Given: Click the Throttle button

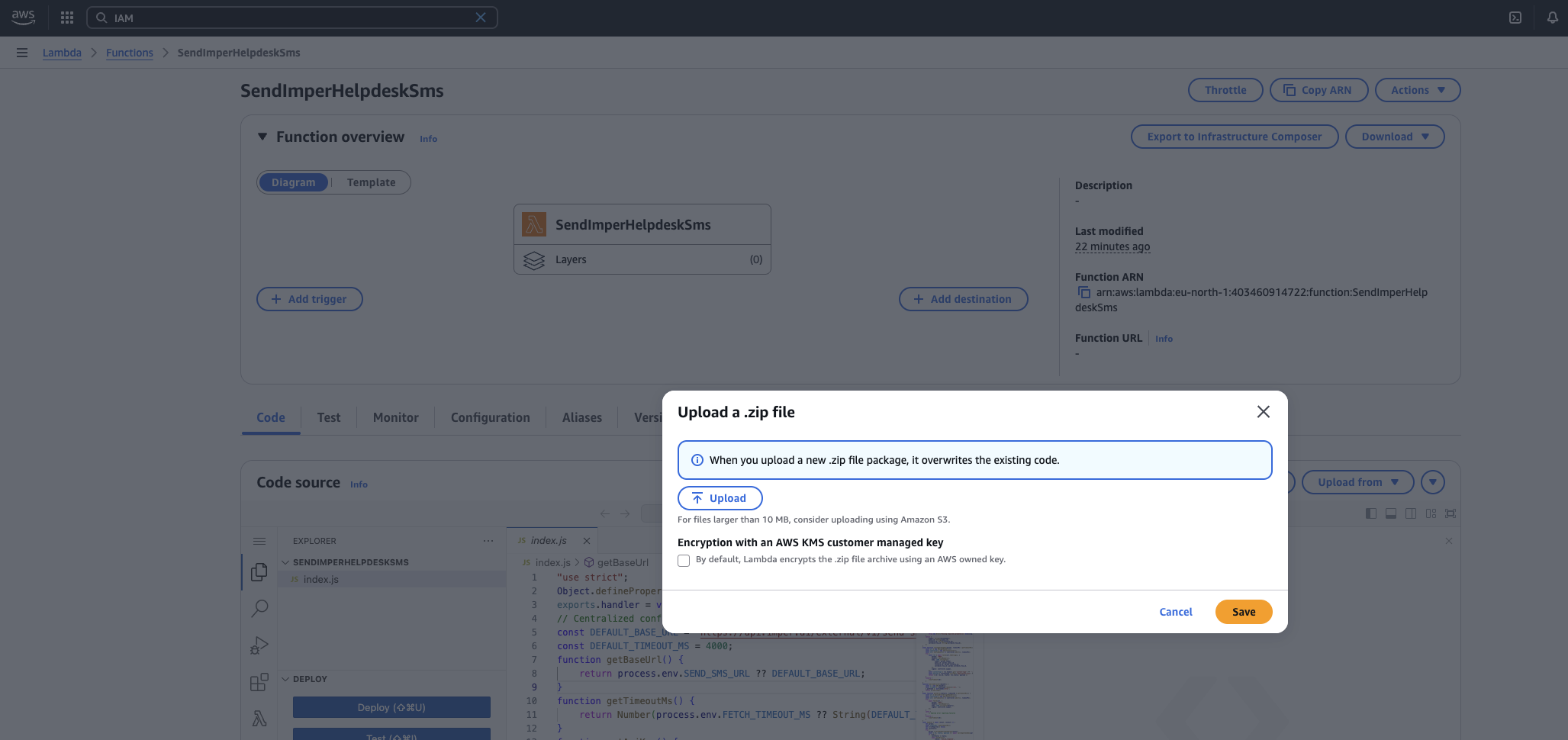Looking at the screenshot, I should pos(1225,90).
